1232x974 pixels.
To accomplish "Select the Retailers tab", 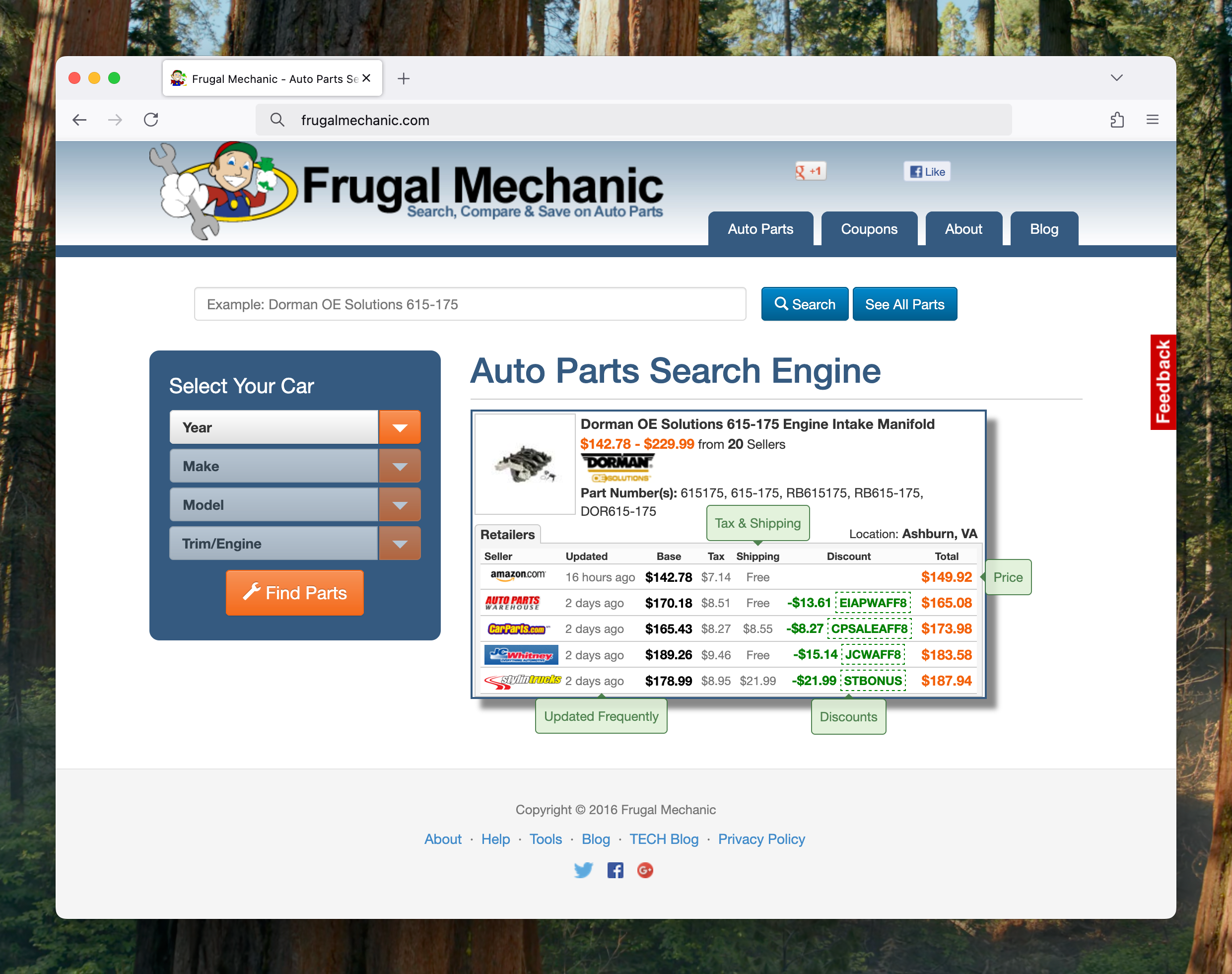I will coord(507,534).
